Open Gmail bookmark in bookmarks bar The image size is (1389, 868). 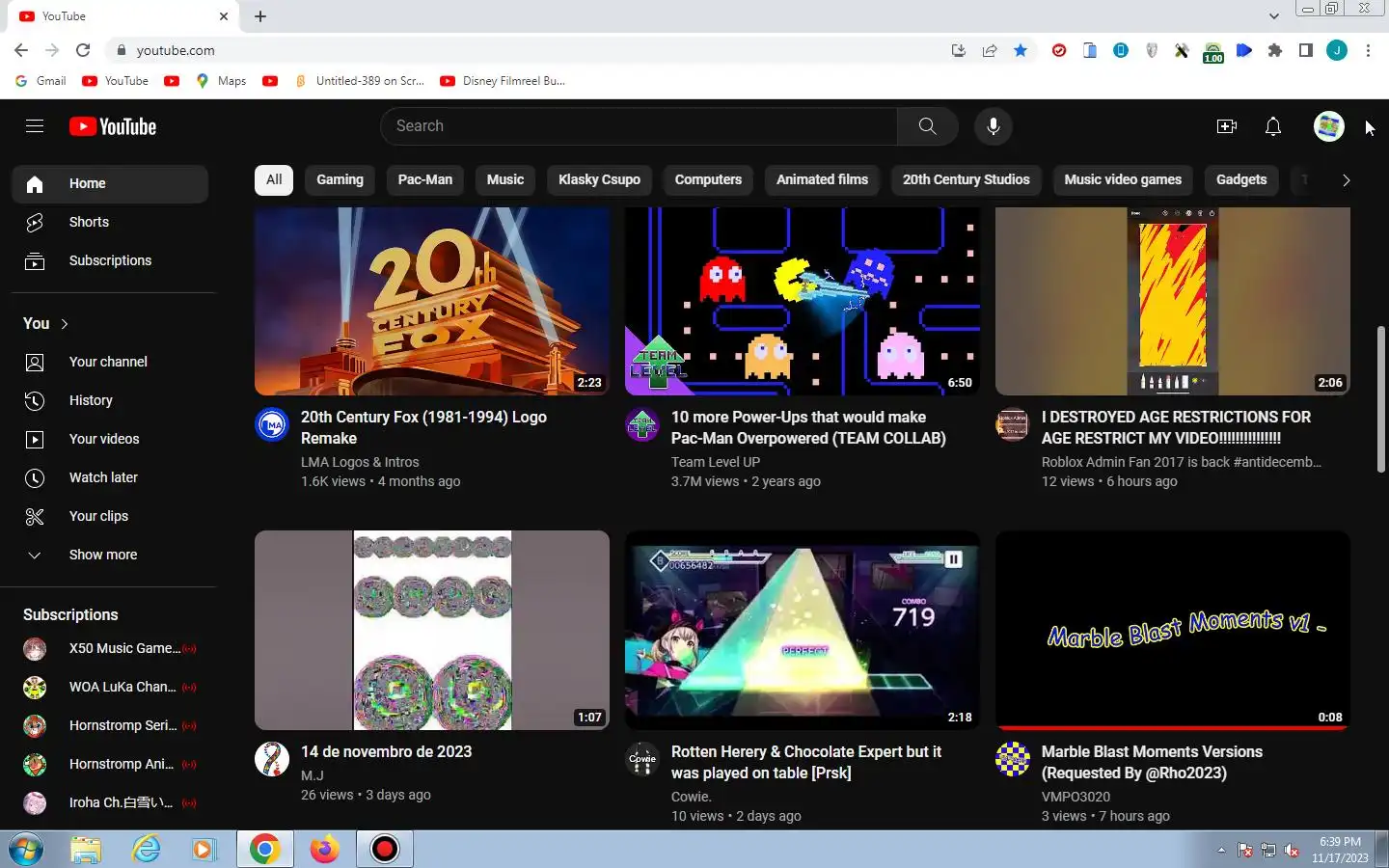pyautogui.click(x=41, y=81)
